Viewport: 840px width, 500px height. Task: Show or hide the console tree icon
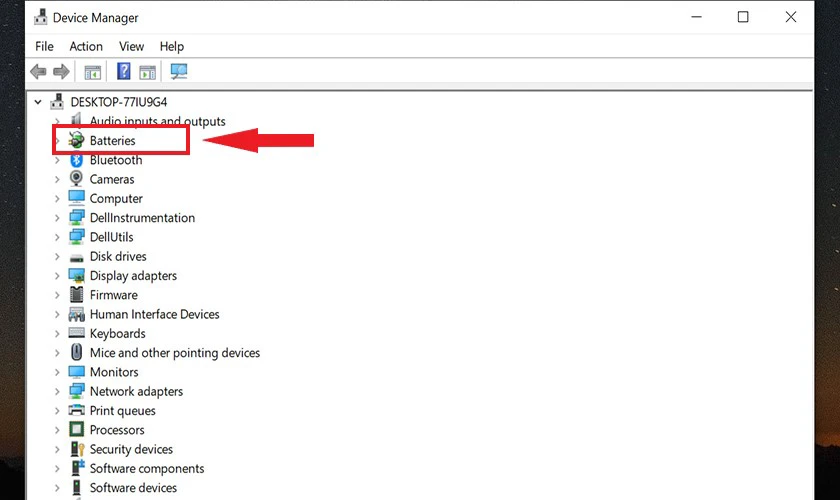[x=93, y=72]
